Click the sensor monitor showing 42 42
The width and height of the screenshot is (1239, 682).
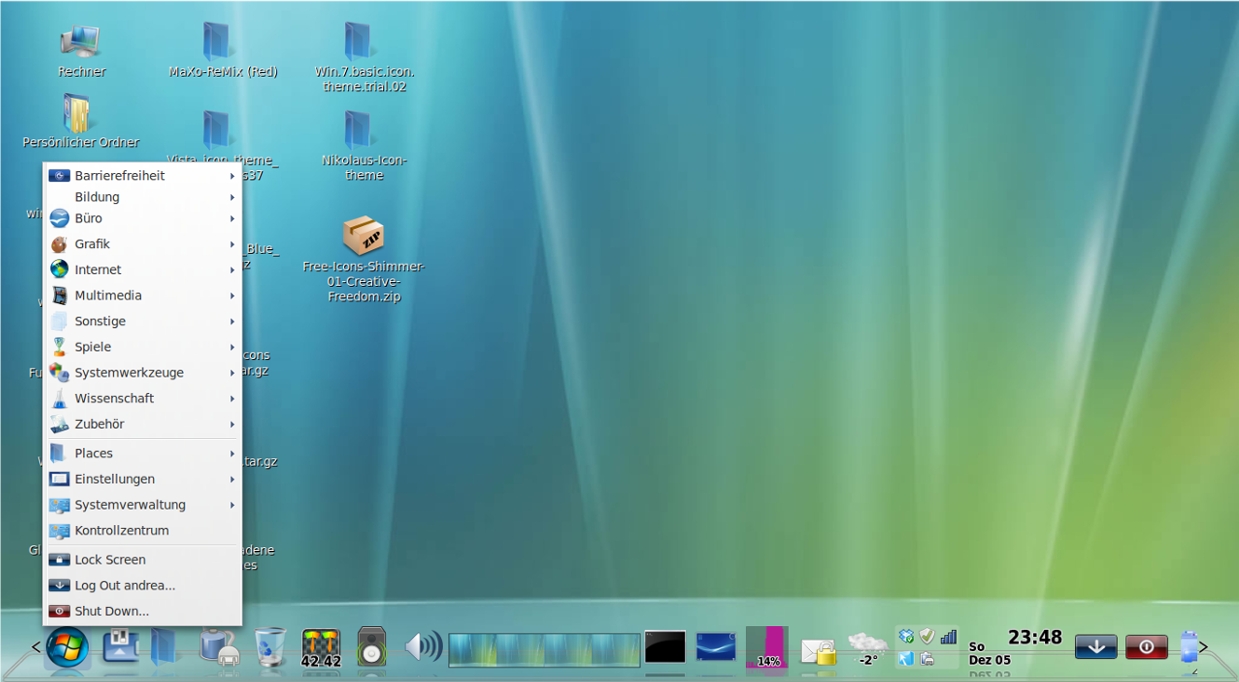(x=321, y=648)
